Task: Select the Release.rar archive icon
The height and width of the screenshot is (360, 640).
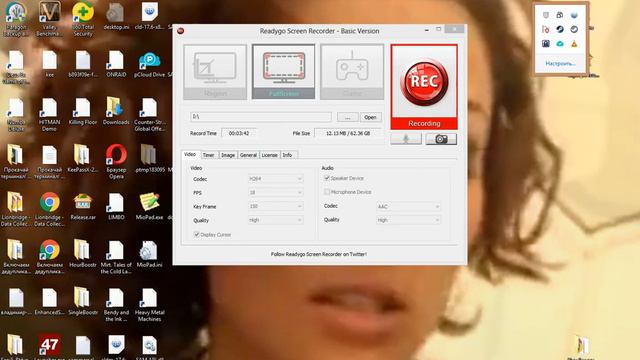Action: coord(83,206)
